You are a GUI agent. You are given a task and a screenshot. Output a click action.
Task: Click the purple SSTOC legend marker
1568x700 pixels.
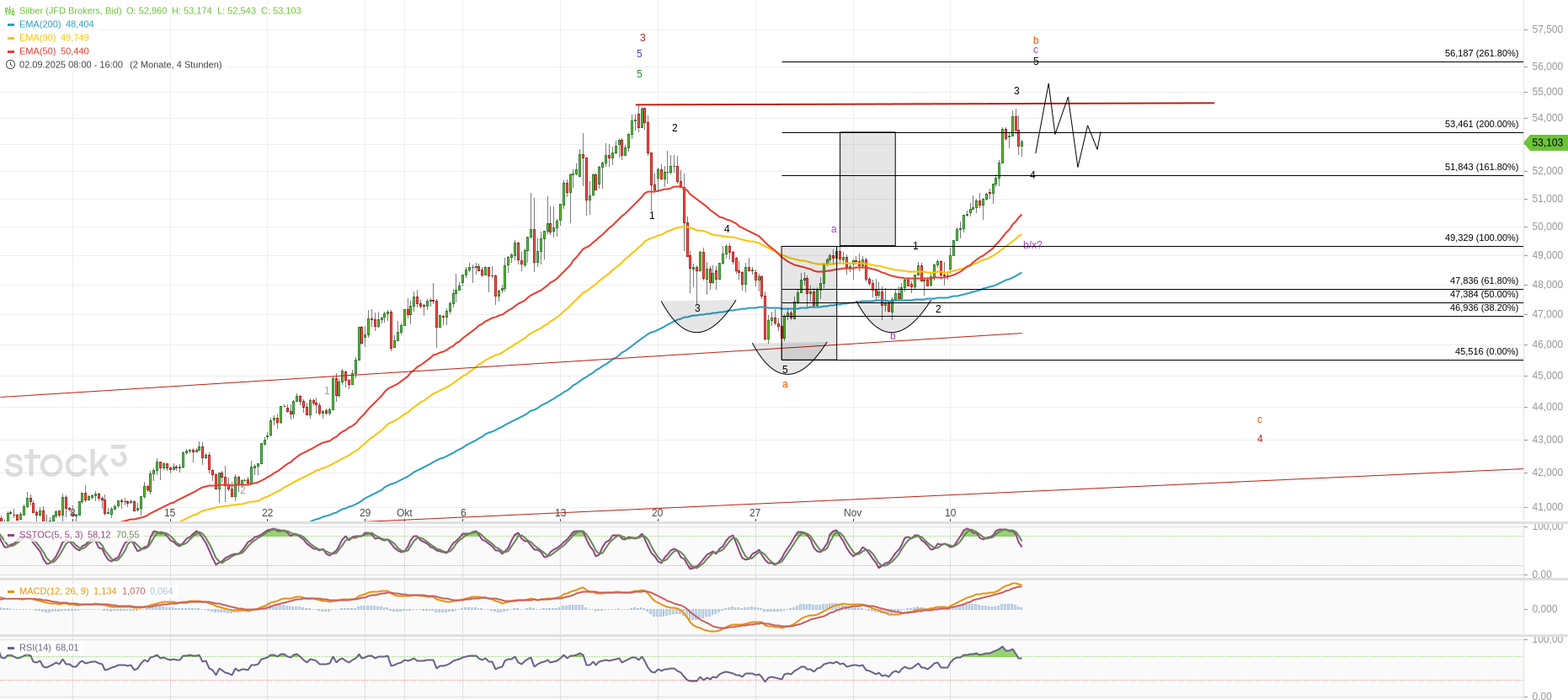[11, 535]
